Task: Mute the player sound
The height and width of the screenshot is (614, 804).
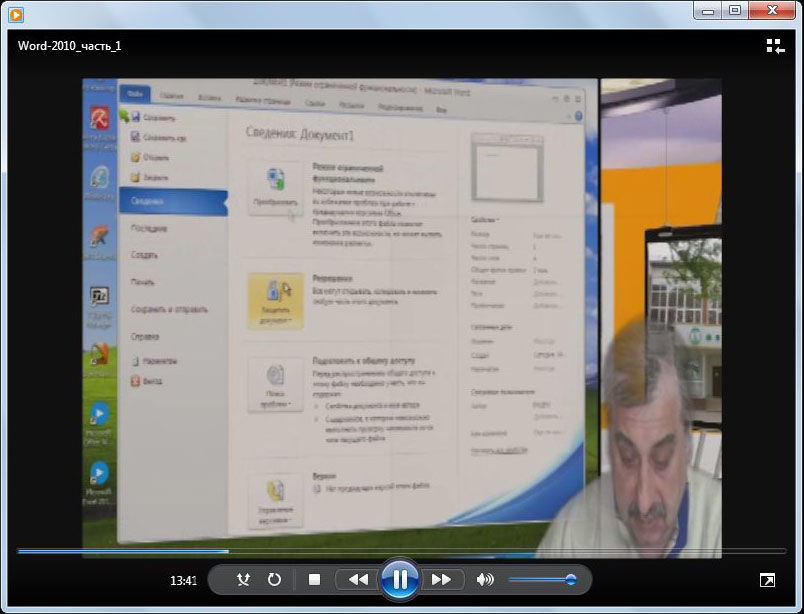Action: tap(485, 580)
